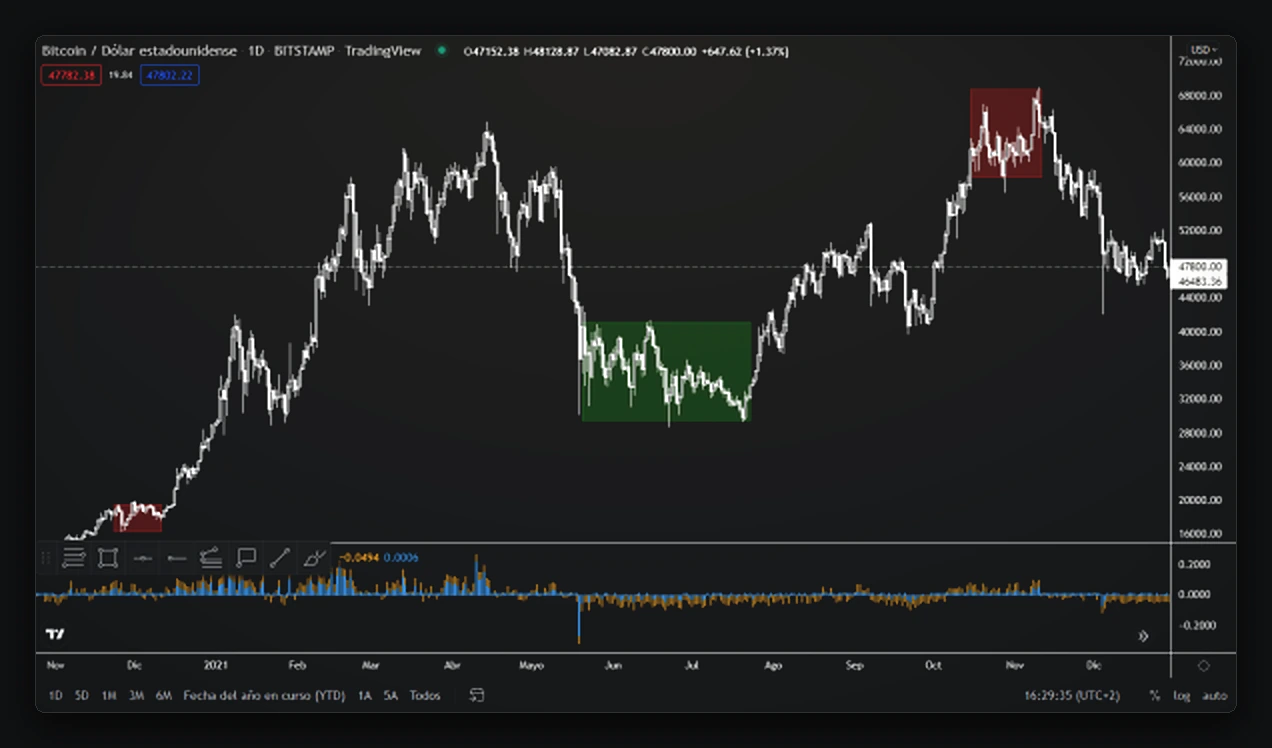Click the Sep label on time axis
Screen dimensions: 1272x748
point(854,665)
